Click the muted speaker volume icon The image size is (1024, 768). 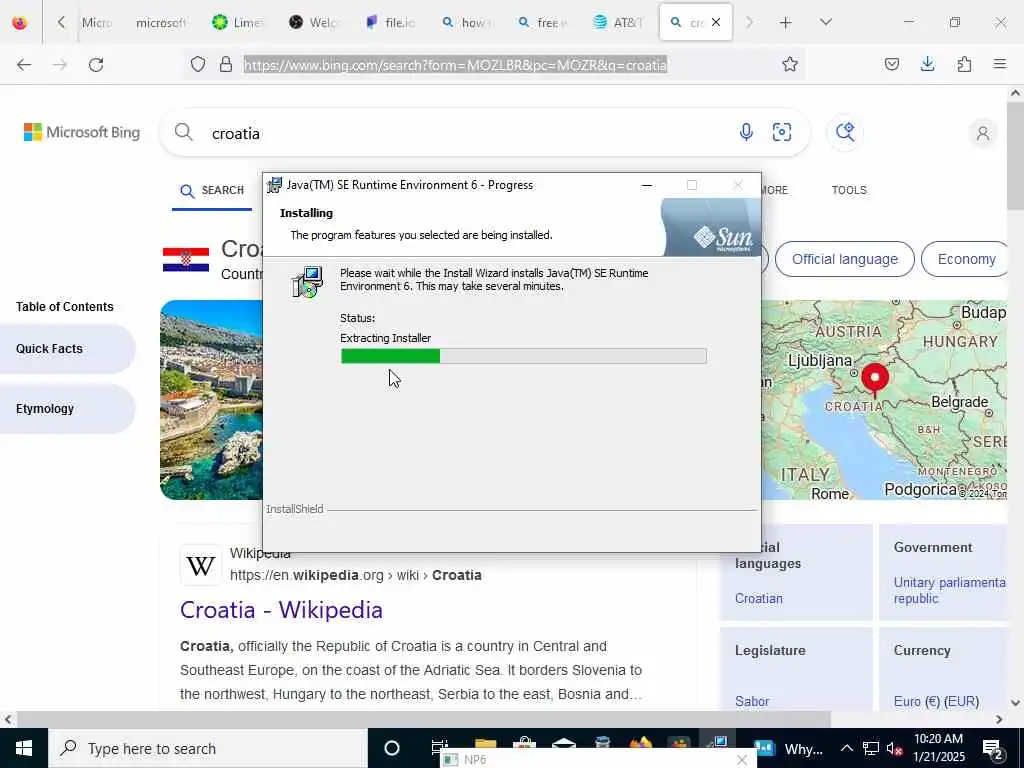[x=895, y=748]
